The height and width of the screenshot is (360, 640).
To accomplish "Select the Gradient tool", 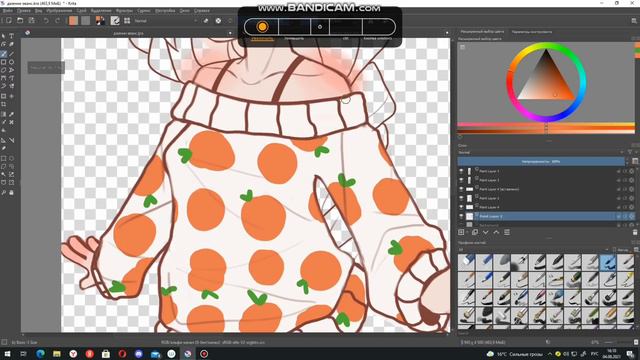I will point(4,114).
